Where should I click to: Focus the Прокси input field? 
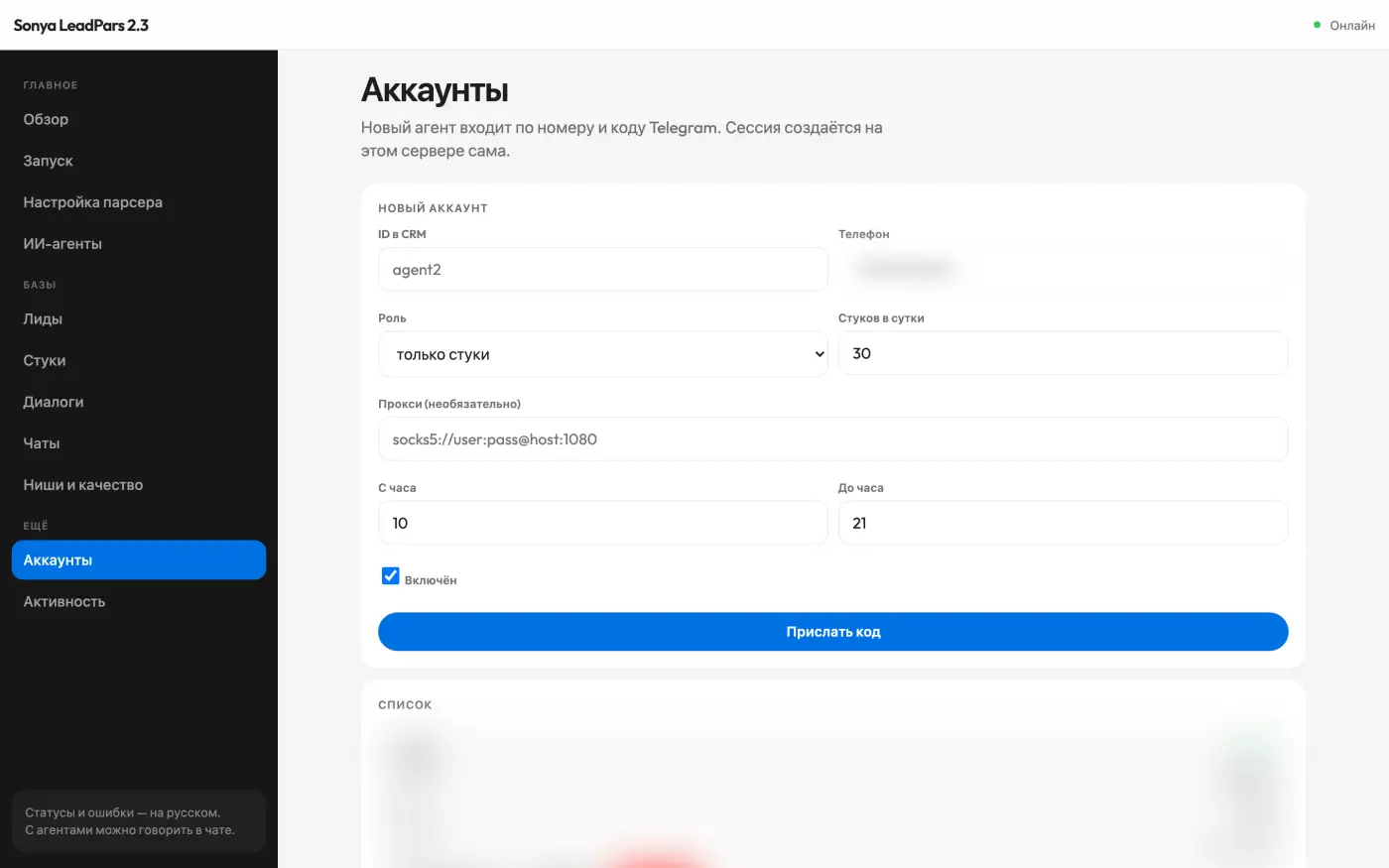(x=833, y=439)
